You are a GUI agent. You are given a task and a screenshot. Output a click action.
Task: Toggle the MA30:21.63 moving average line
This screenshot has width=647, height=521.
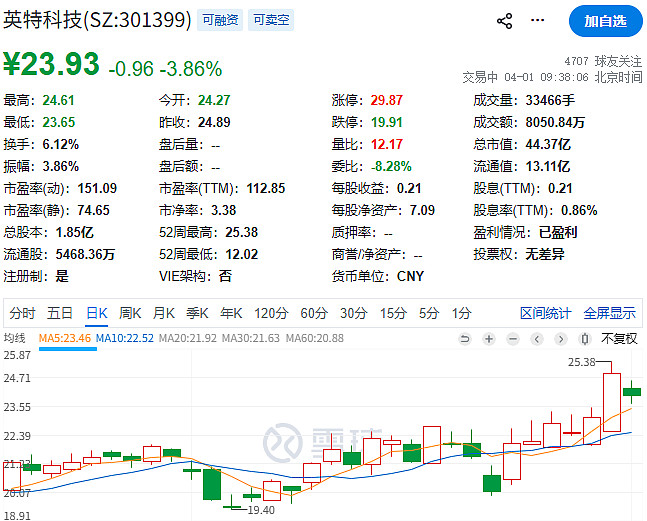pyautogui.click(x=250, y=338)
